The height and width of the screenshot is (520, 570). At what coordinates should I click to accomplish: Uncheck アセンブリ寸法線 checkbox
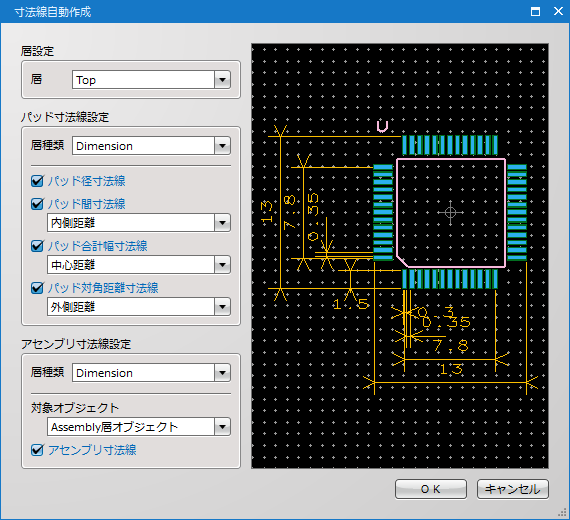pyautogui.click(x=37, y=450)
